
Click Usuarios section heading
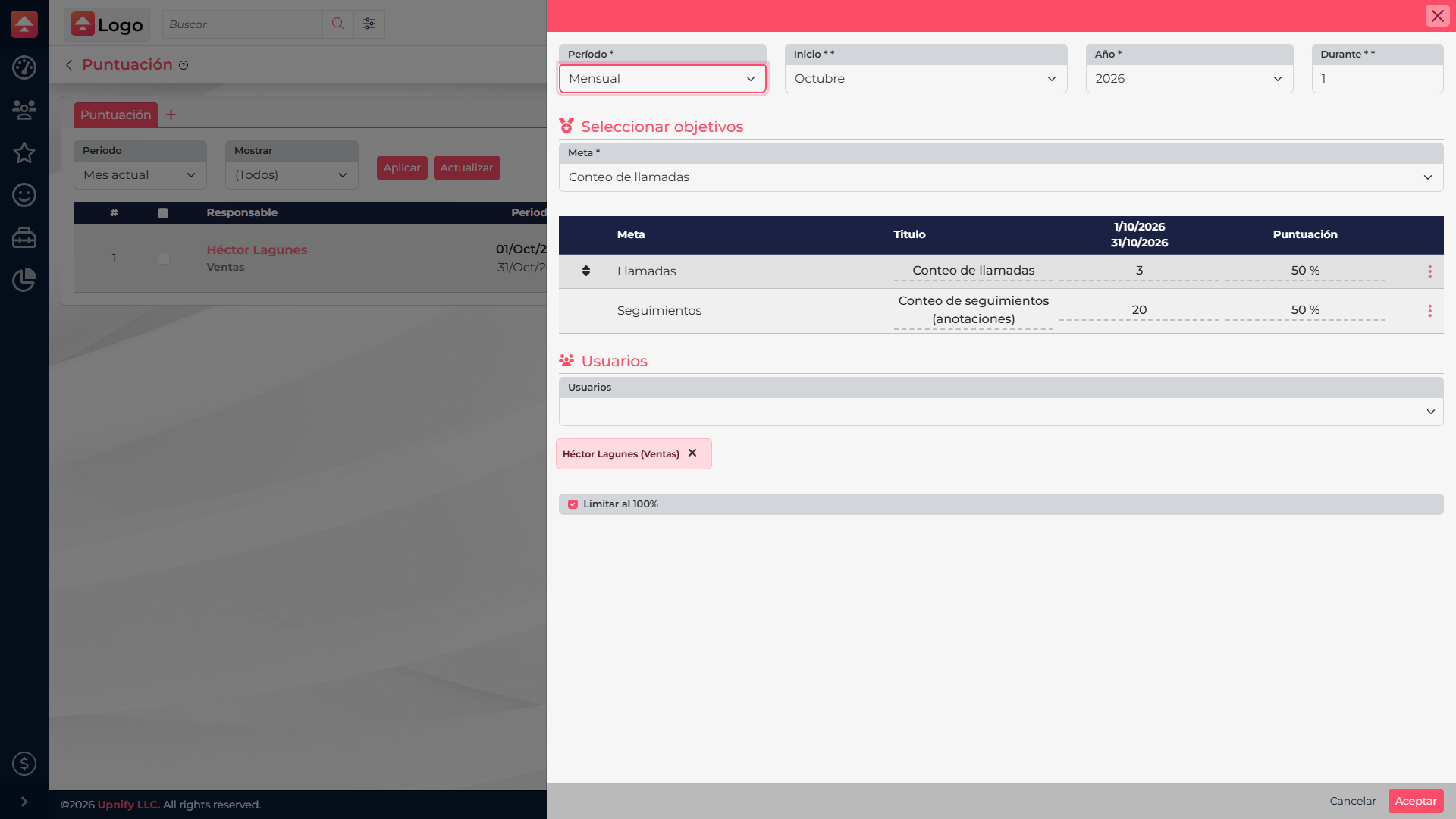614,361
